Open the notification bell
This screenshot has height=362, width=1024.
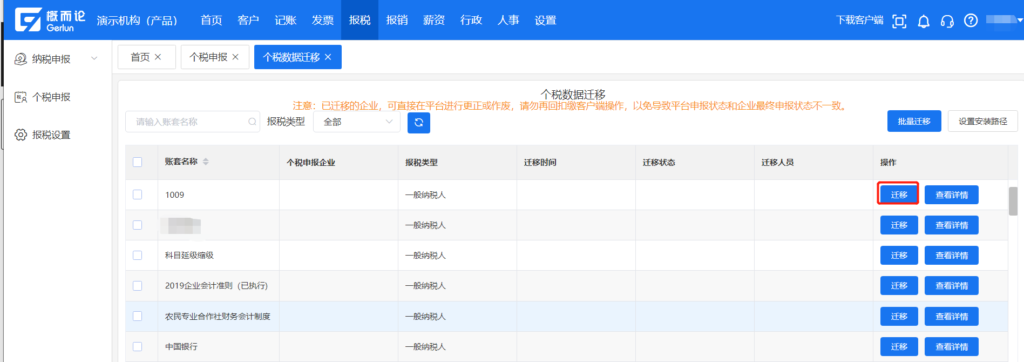[923, 21]
